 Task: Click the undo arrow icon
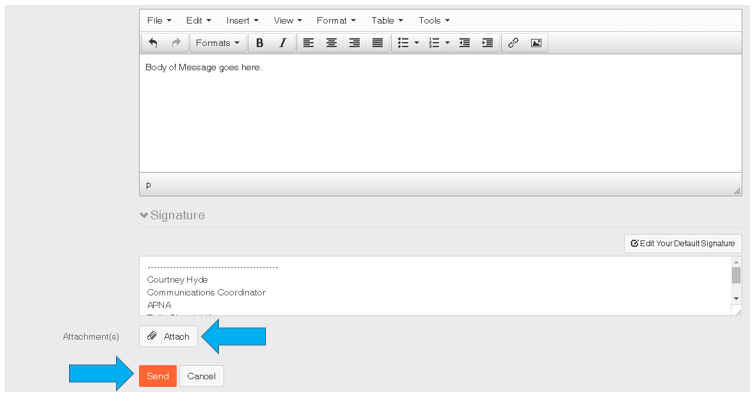click(x=153, y=43)
